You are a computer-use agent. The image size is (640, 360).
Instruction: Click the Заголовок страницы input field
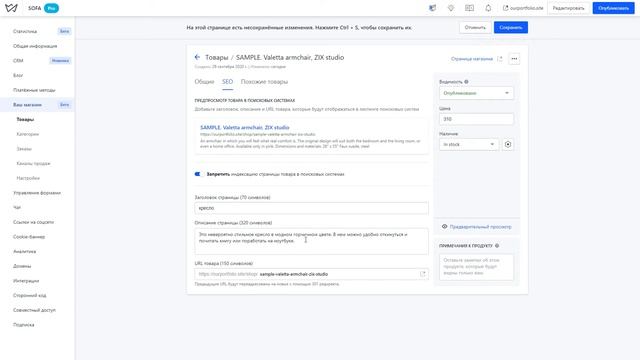311,208
